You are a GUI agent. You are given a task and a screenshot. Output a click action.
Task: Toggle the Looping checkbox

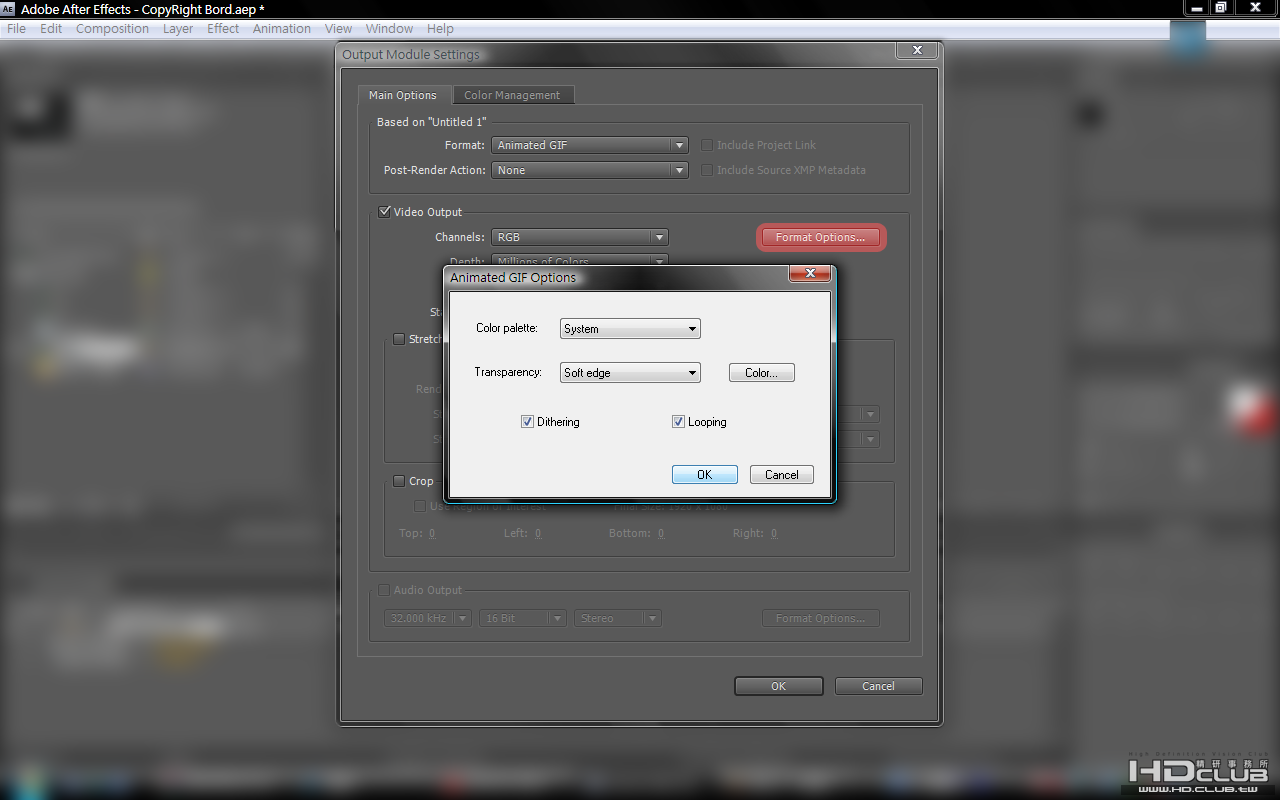[678, 422]
